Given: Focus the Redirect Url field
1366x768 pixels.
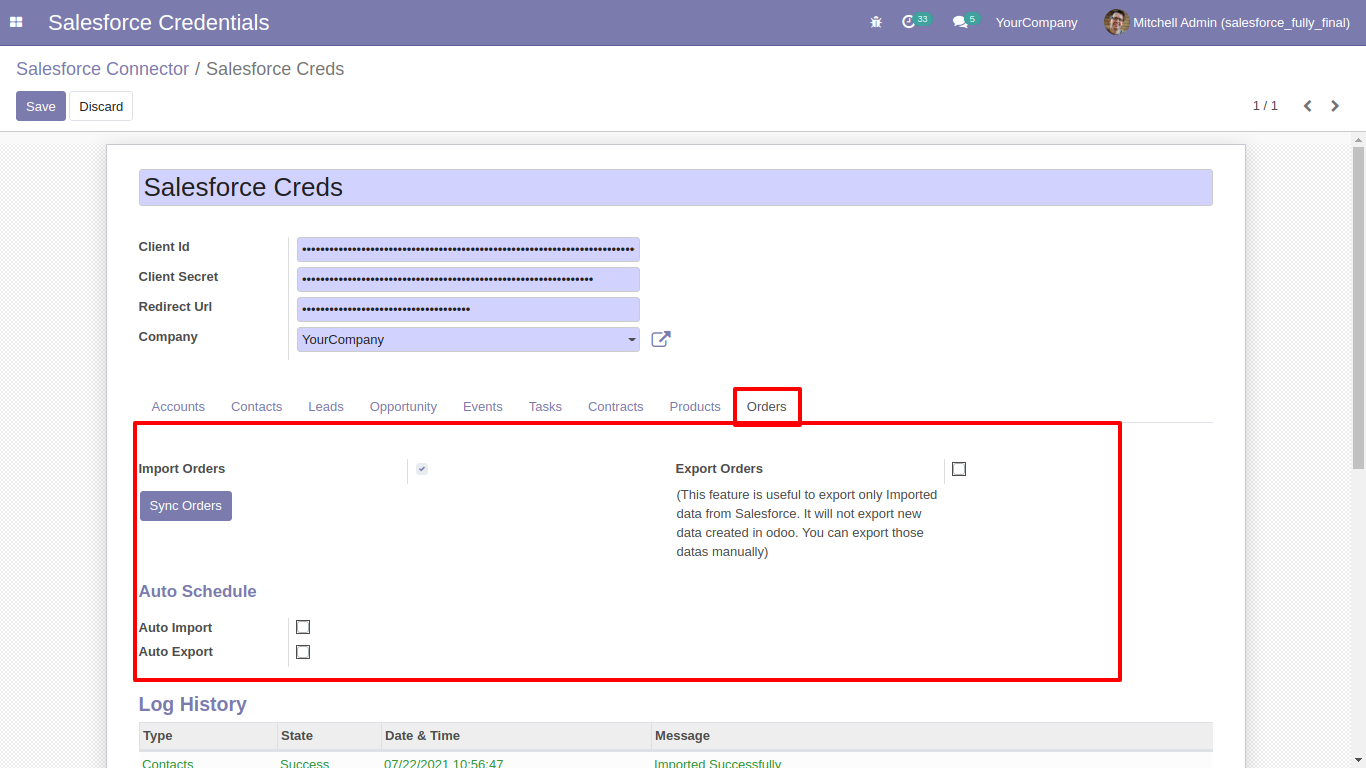Looking at the screenshot, I should (x=468, y=309).
